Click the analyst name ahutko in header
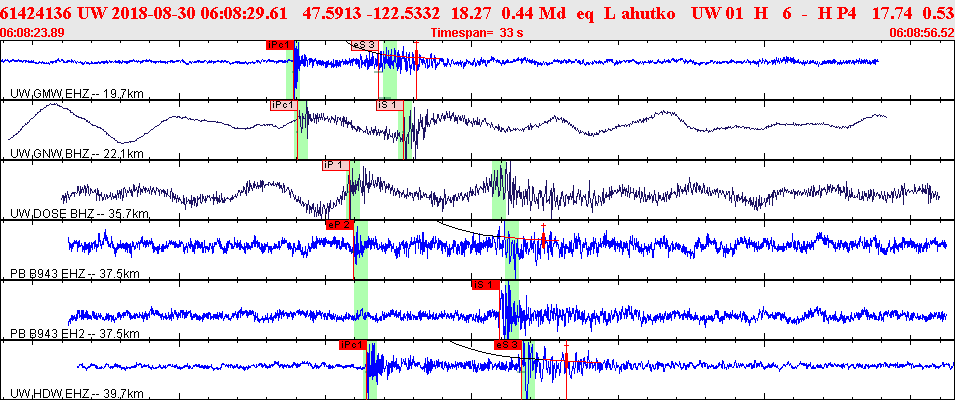 click(647, 13)
